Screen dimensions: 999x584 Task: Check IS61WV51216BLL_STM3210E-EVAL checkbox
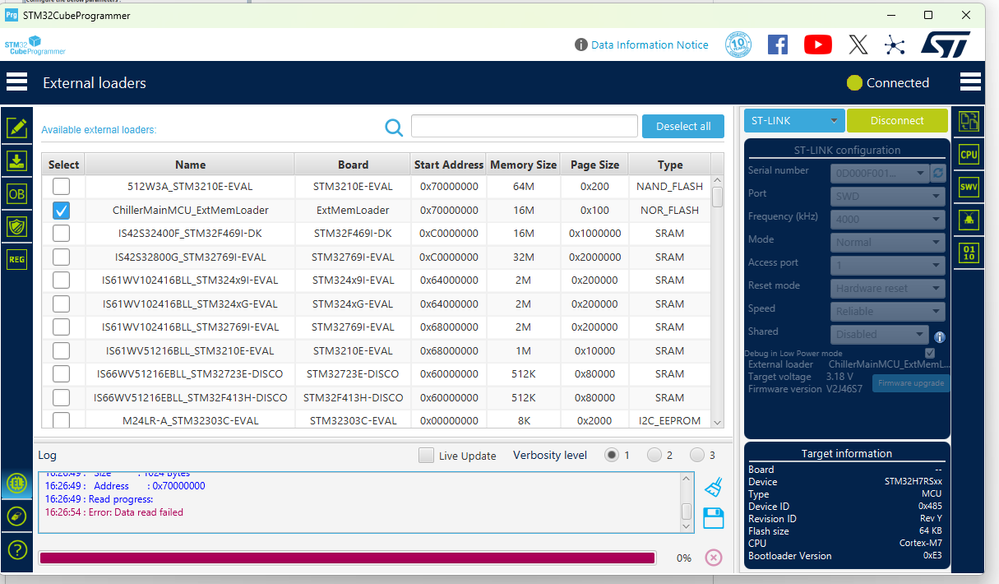(x=61, y=350)
